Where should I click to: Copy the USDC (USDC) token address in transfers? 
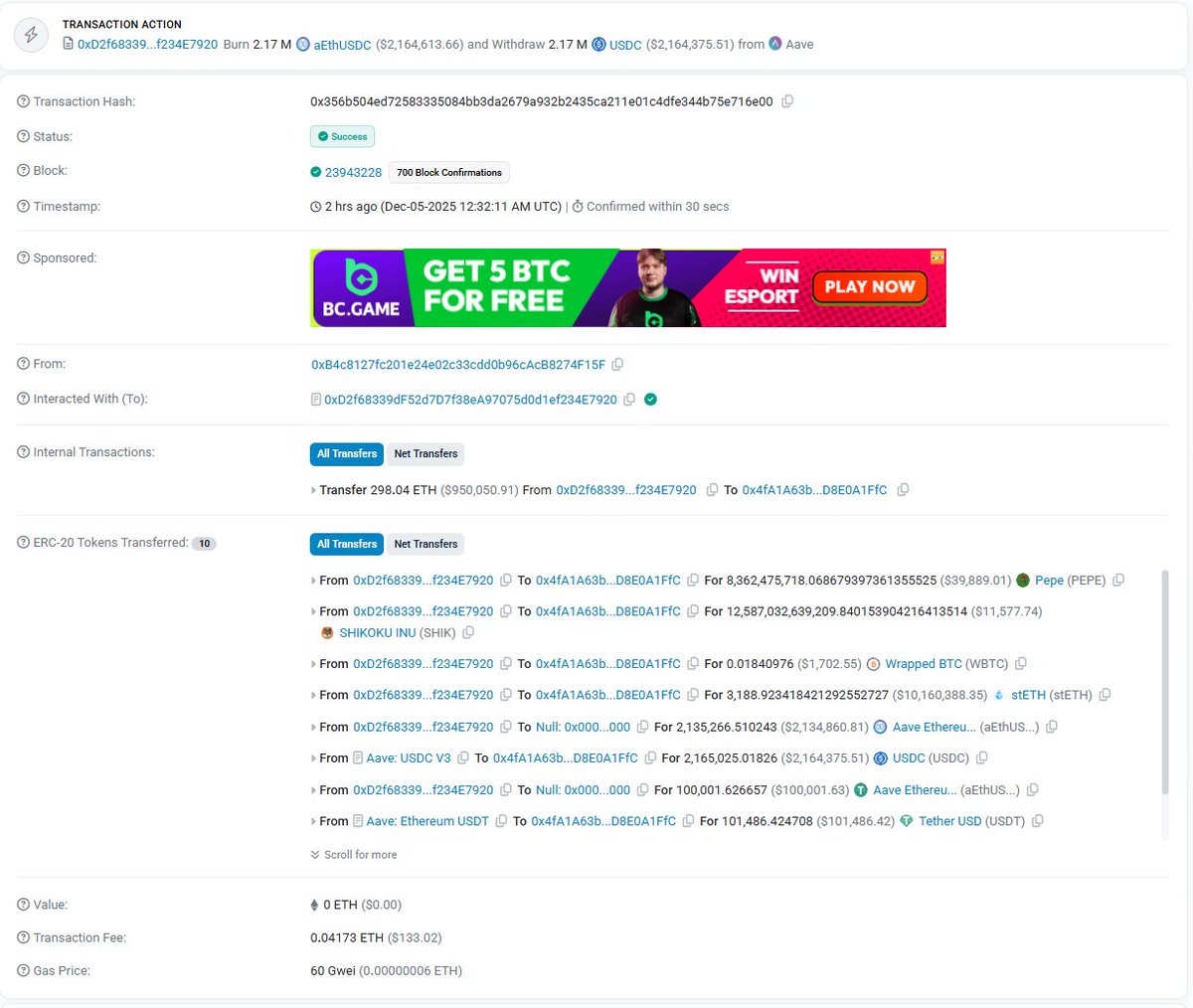981,758
